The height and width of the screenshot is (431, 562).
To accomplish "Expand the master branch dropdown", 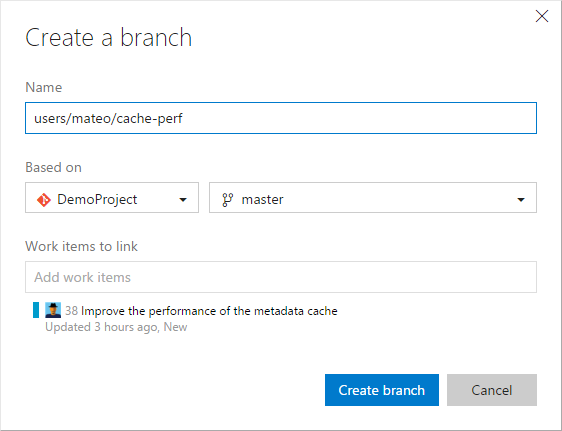I will [x=373, y=198].
